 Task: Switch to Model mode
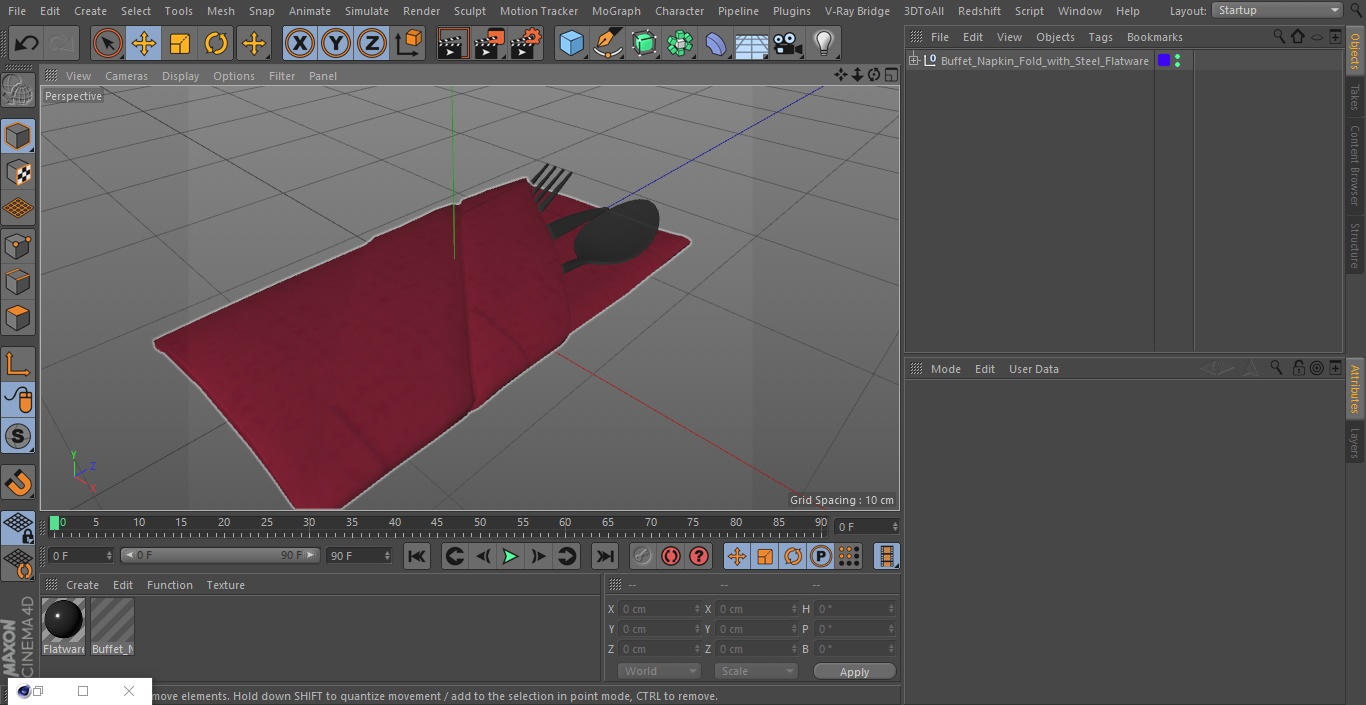pyautogui.click(x=19, y=136)
